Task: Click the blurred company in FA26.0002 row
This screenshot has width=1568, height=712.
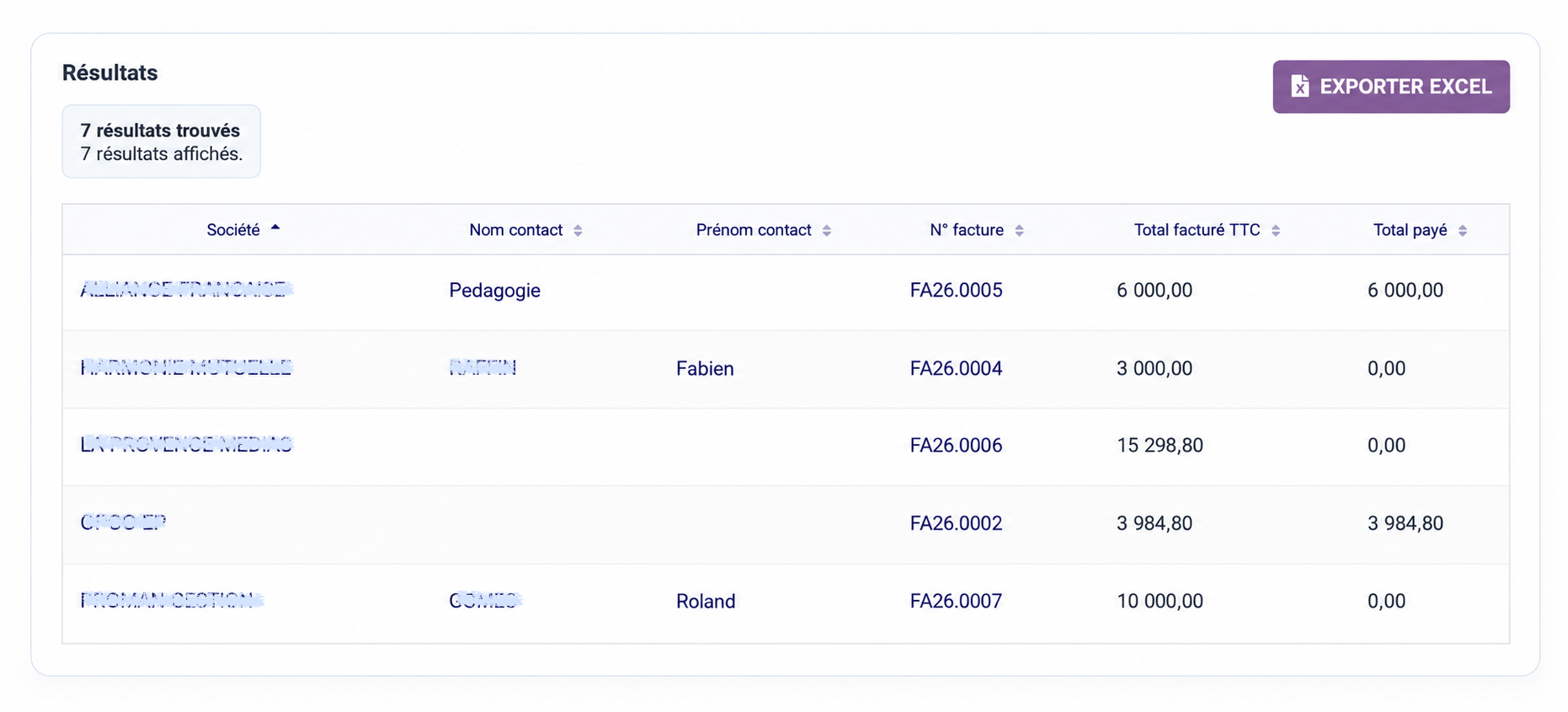Action: click(123, 522)
